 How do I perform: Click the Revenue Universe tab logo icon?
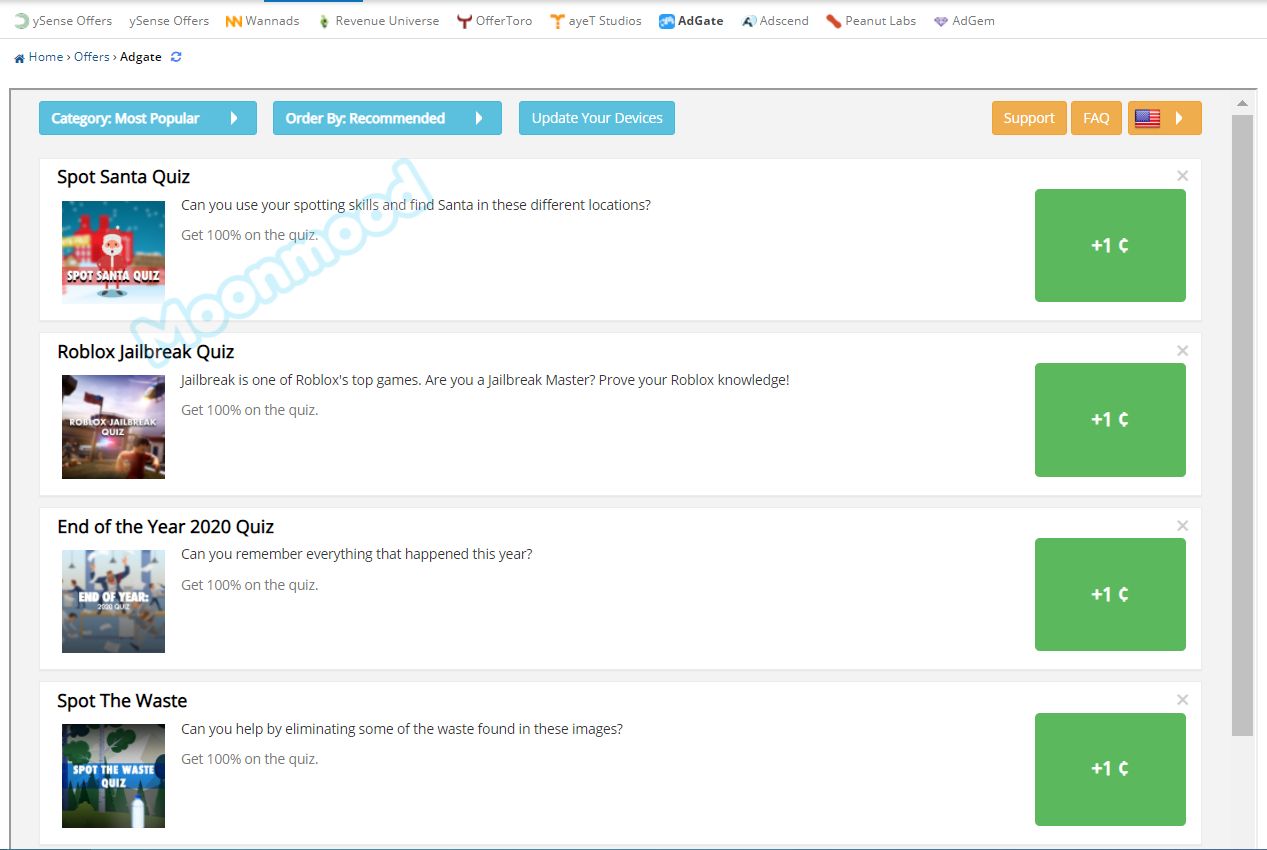(324, 21)
